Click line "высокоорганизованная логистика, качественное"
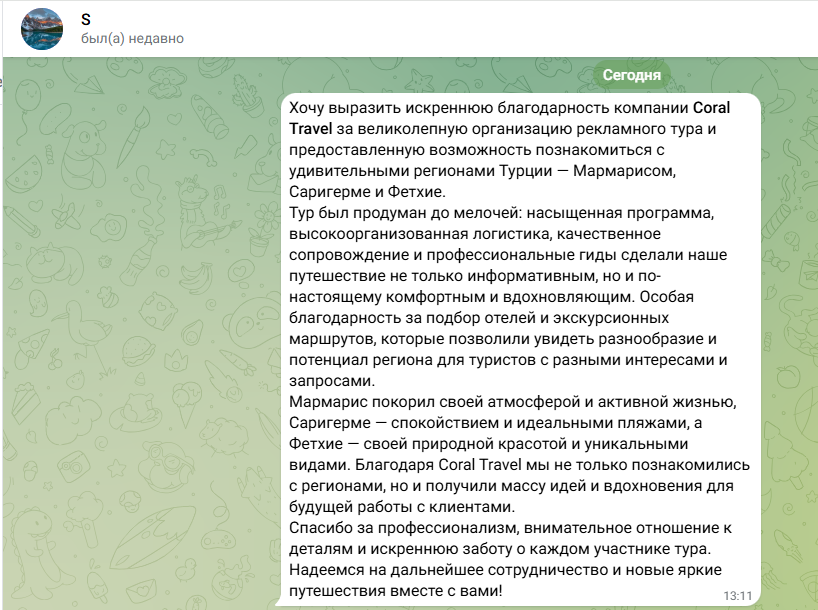Image resolution: width=818 pixels, height=610 pixels. click(475, 234)
